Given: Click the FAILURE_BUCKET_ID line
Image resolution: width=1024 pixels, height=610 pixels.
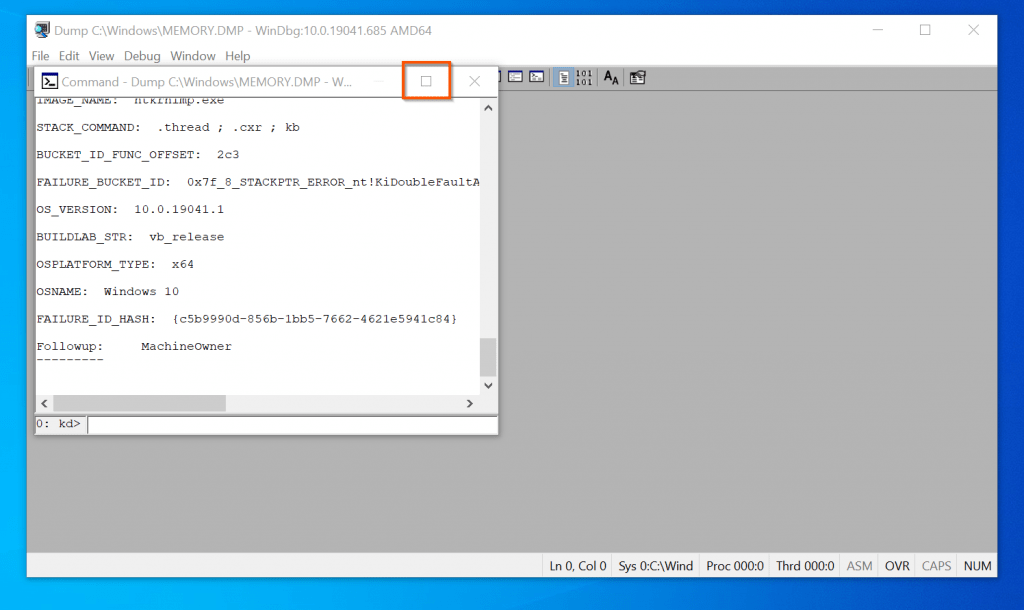Looking at the screenshot, I should click(258, 182).
